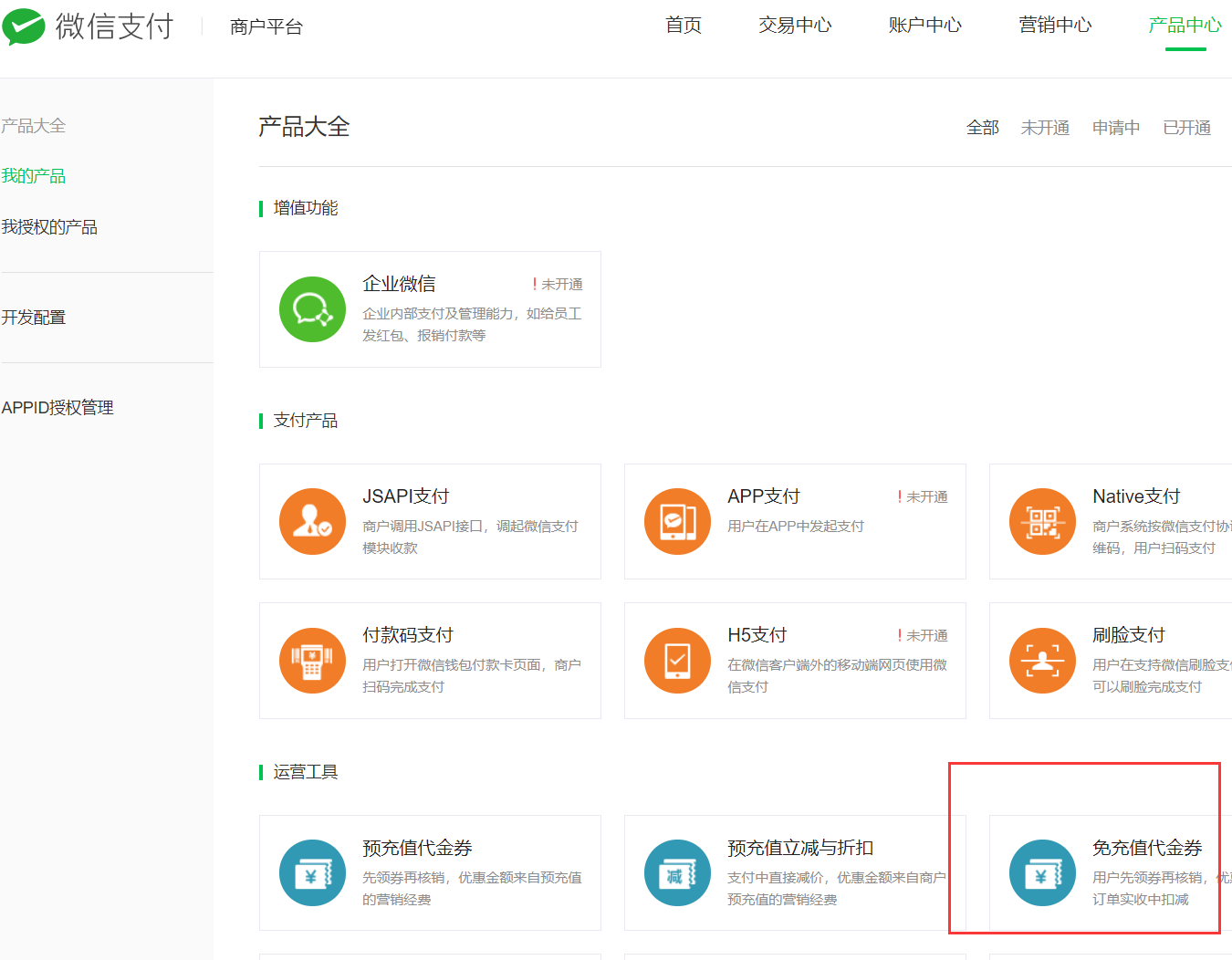This screenshot has height=960, width=1232.
Task: Click the 支付产品 section heading
Action: 306,421
